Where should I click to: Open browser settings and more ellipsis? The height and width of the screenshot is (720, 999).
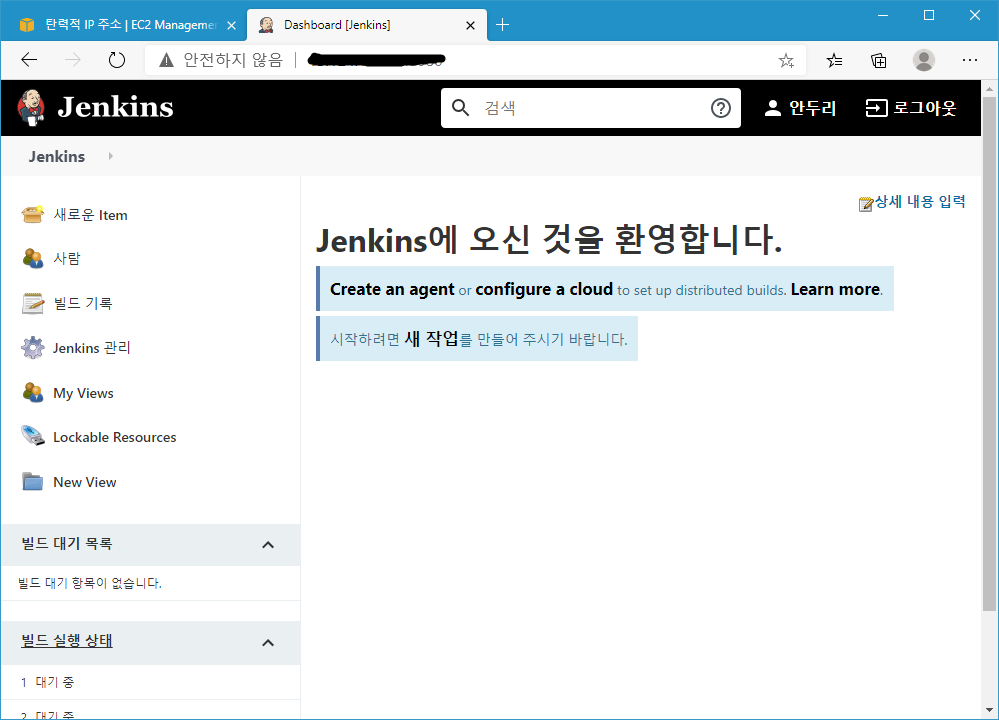[970, 60]
